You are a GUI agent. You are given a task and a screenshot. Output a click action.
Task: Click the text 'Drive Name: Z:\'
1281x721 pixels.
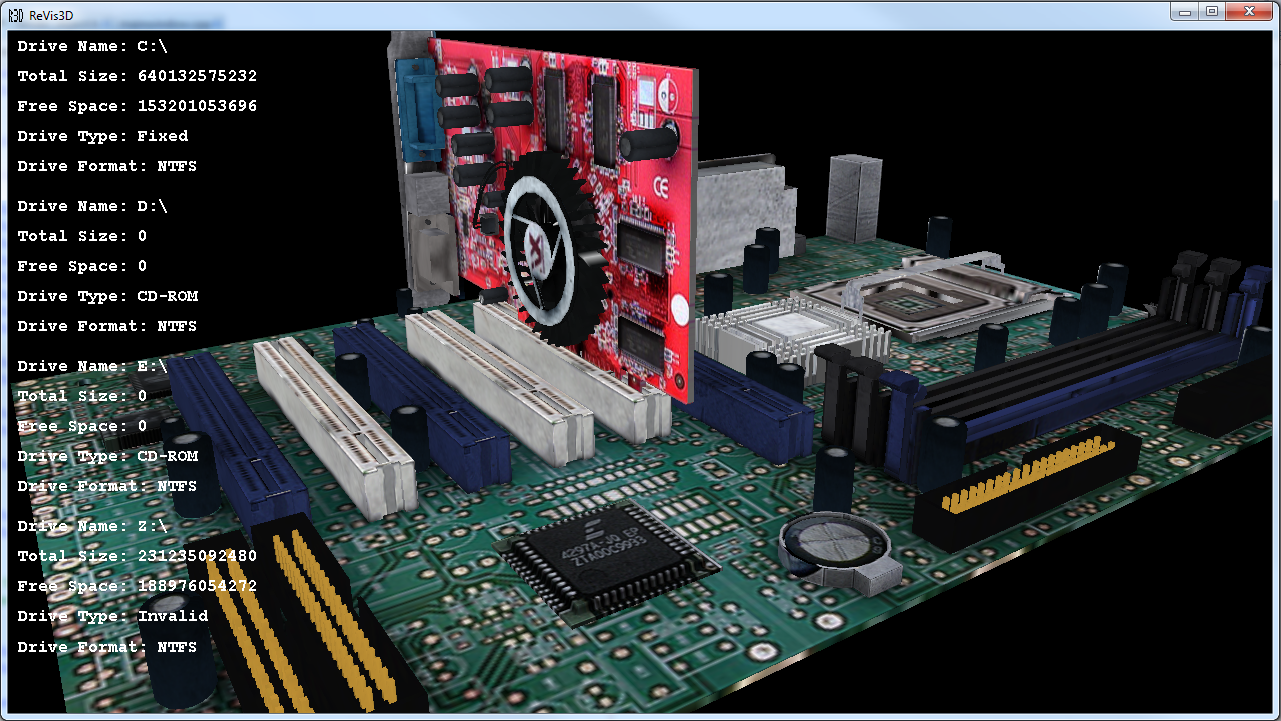click(93, 526)
